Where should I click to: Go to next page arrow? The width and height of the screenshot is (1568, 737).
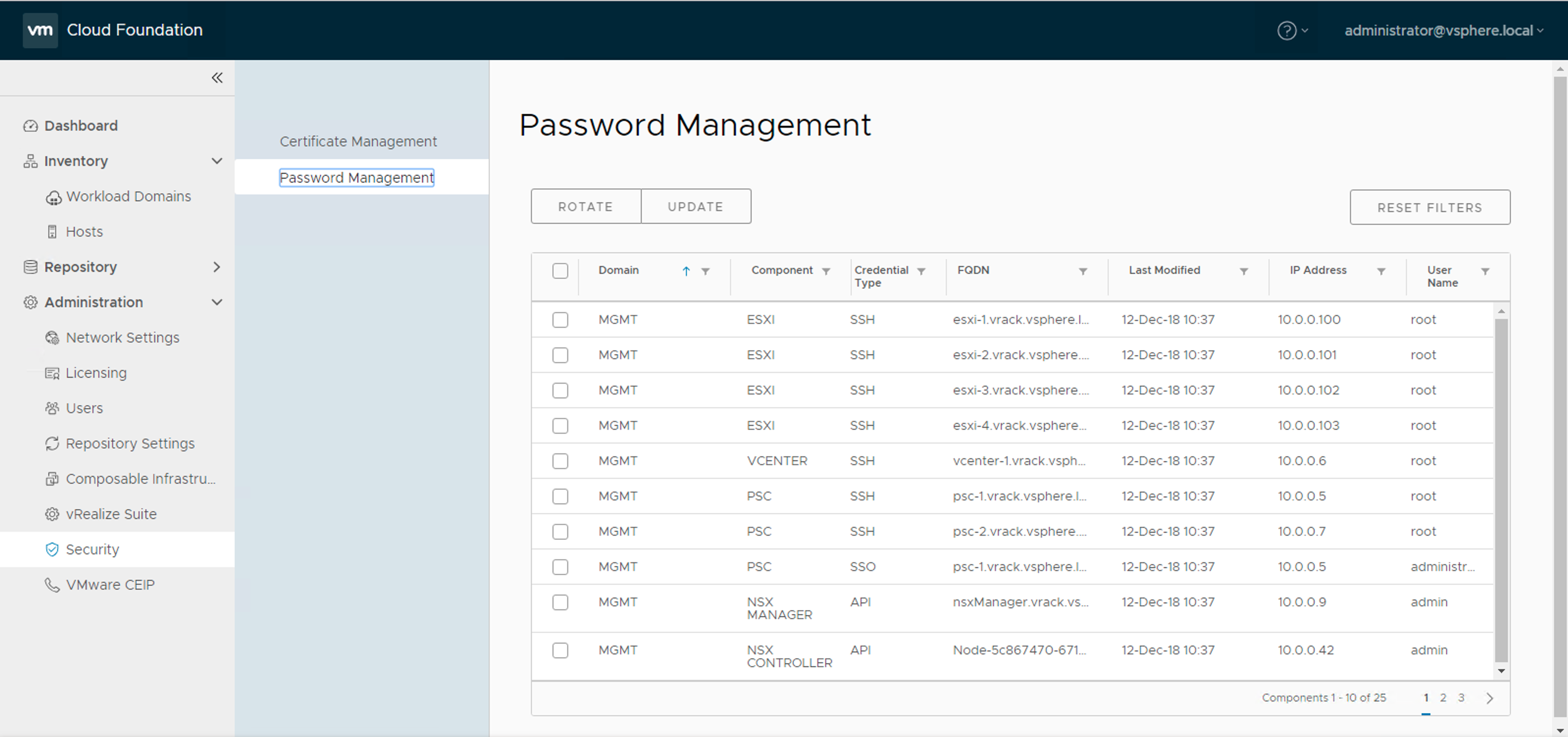(x=1490, y=699)
